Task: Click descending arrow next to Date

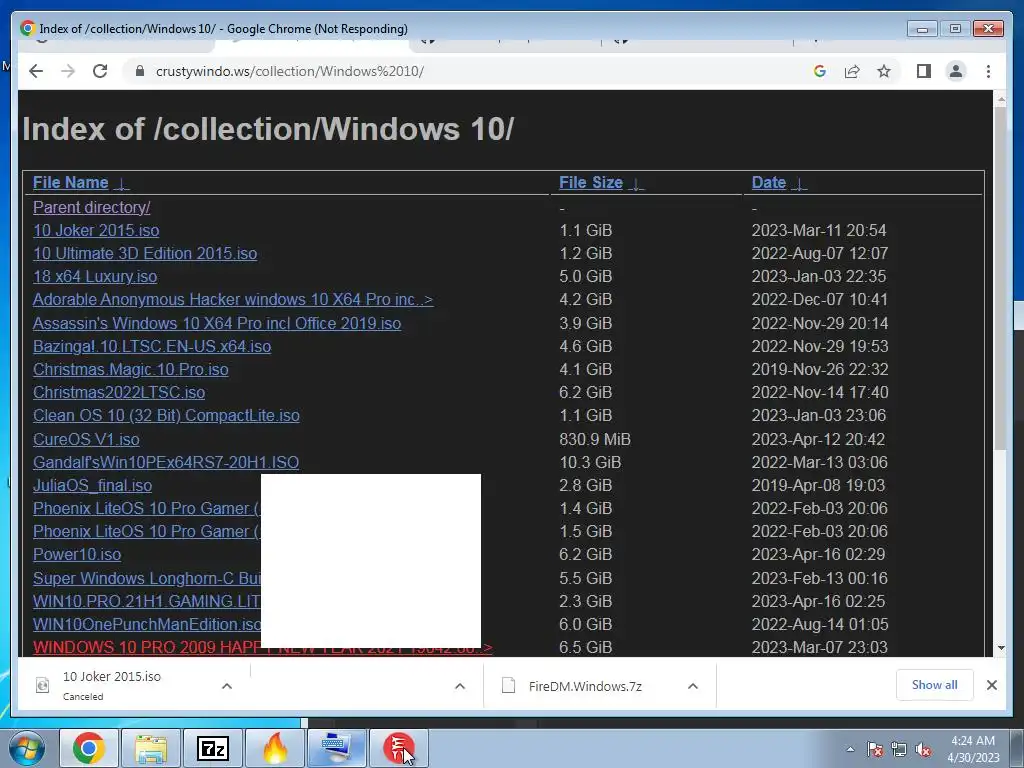Action: 798,184
